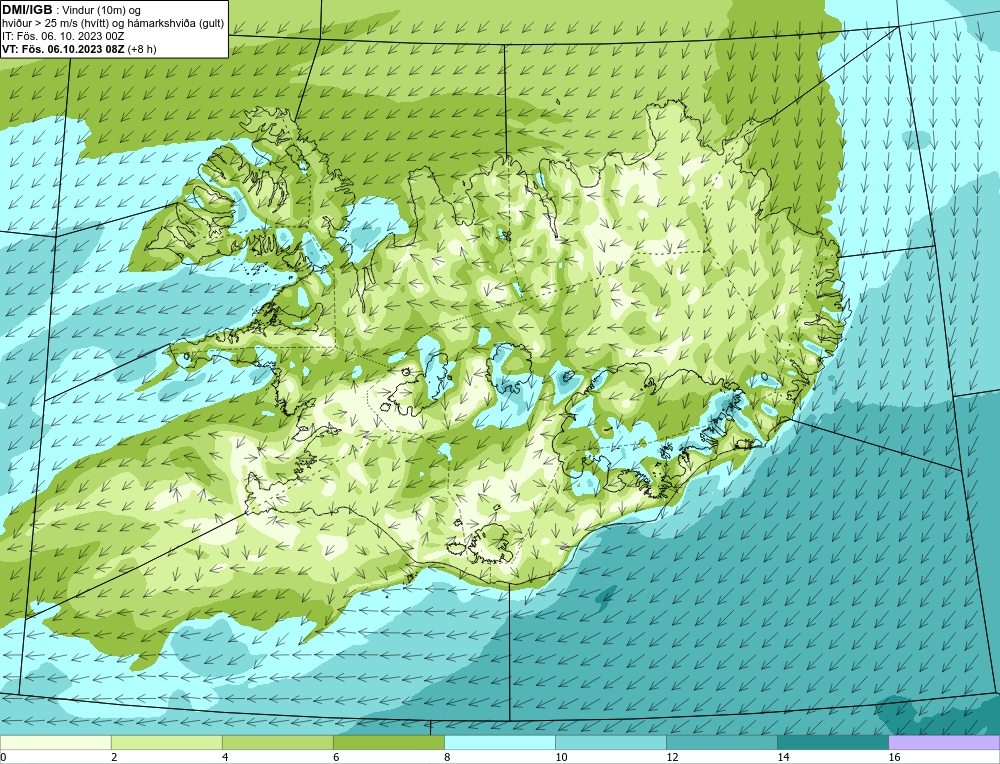Image resolution: width=1000 pixels, height=764 pixels.
Task: Click the legend scale label '16'
Action: point(894,757)
